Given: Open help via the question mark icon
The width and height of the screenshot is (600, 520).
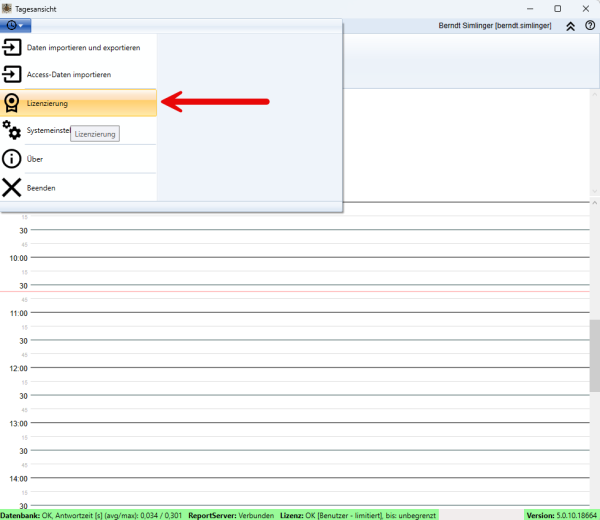Looking at the screenshot, I should [590, 25].
